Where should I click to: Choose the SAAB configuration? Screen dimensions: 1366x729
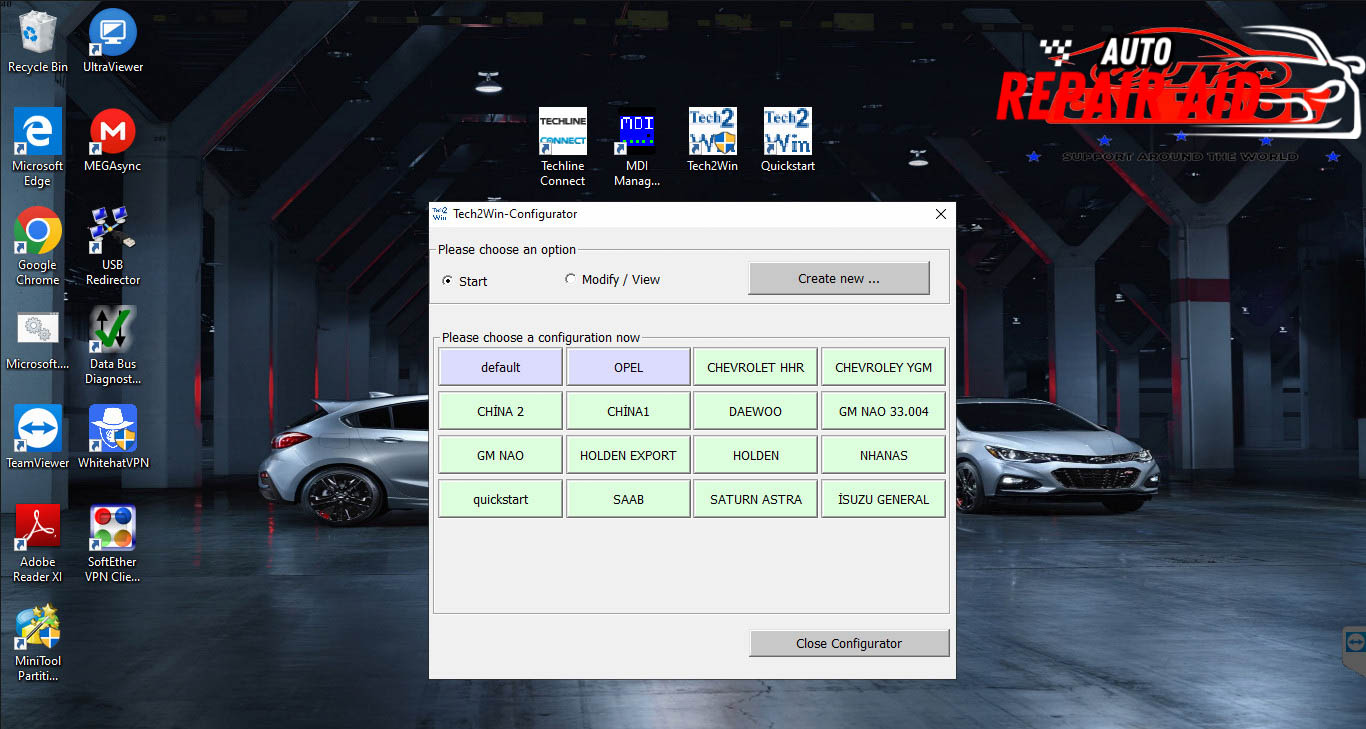click(628, 499)
